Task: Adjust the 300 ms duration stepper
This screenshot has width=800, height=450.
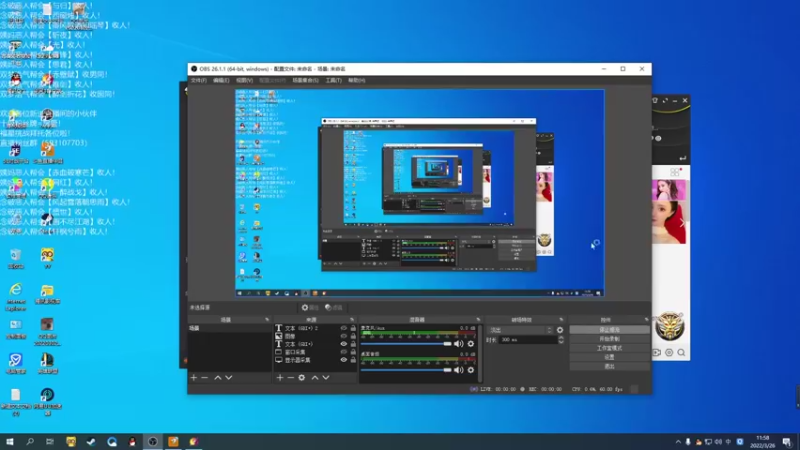Action: (x=561, y=340)
